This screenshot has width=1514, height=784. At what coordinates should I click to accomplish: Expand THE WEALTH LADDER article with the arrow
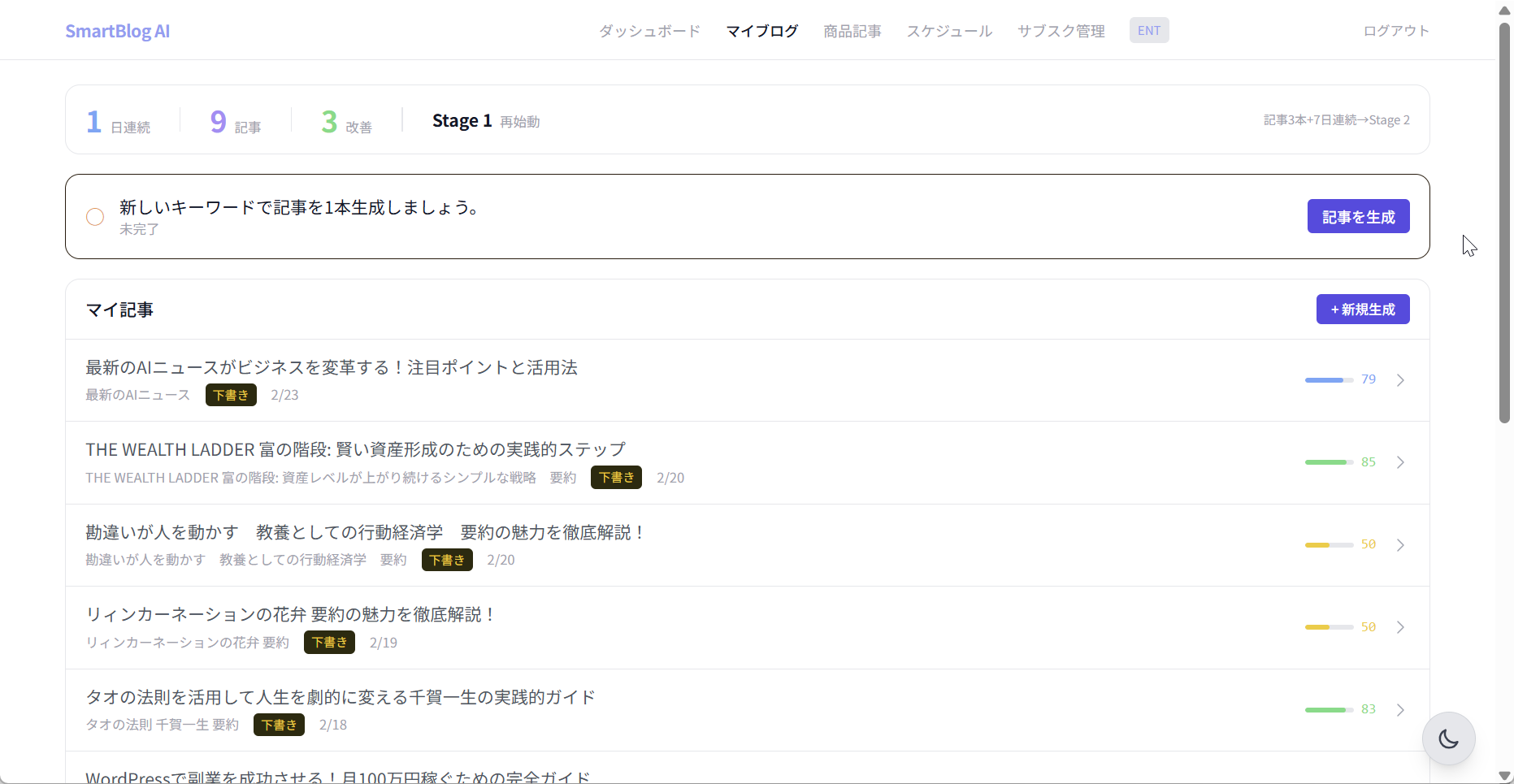click(1400, 462)
